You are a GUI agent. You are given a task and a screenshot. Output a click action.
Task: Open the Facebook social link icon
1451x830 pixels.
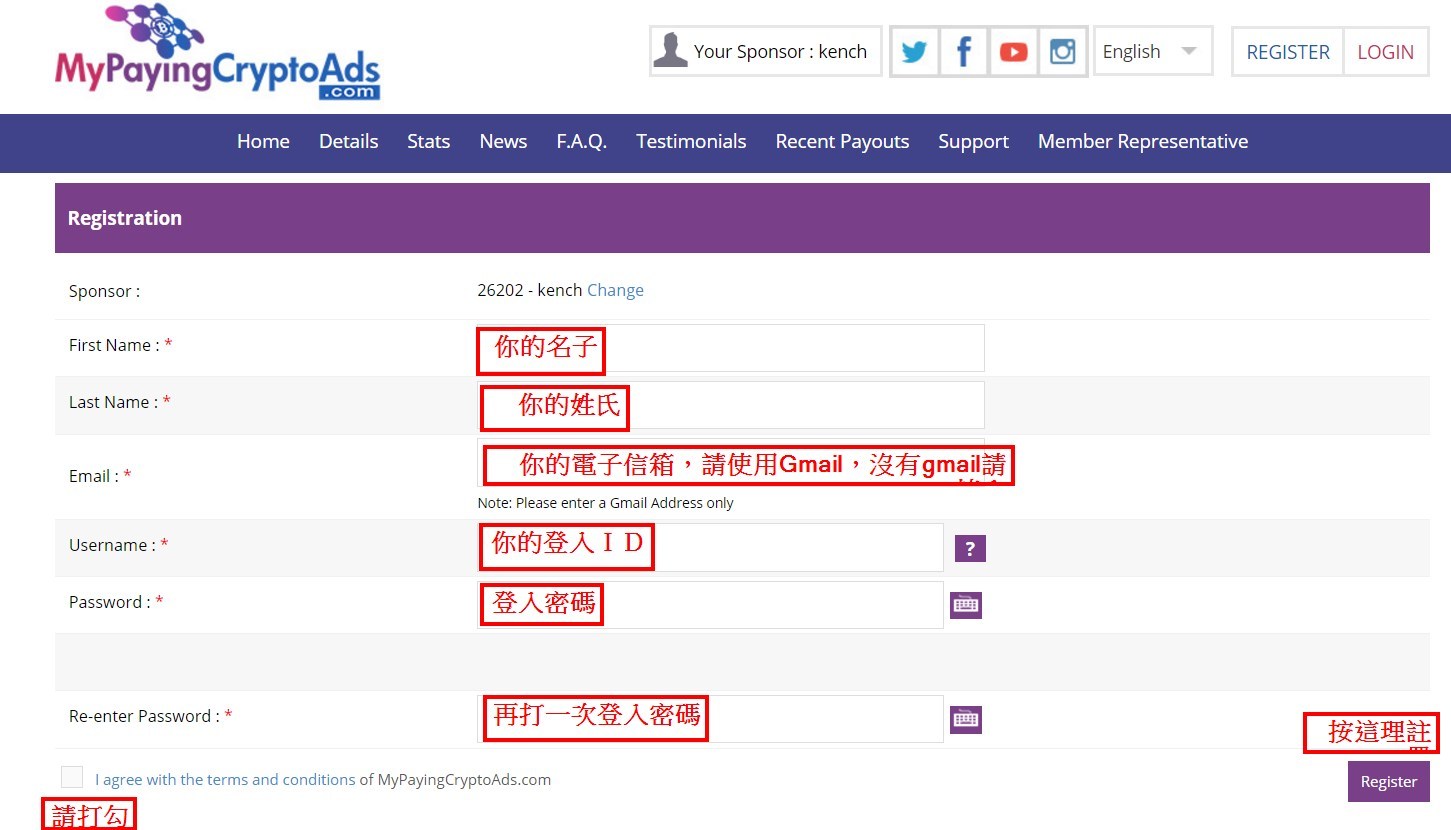coord(964,52)
